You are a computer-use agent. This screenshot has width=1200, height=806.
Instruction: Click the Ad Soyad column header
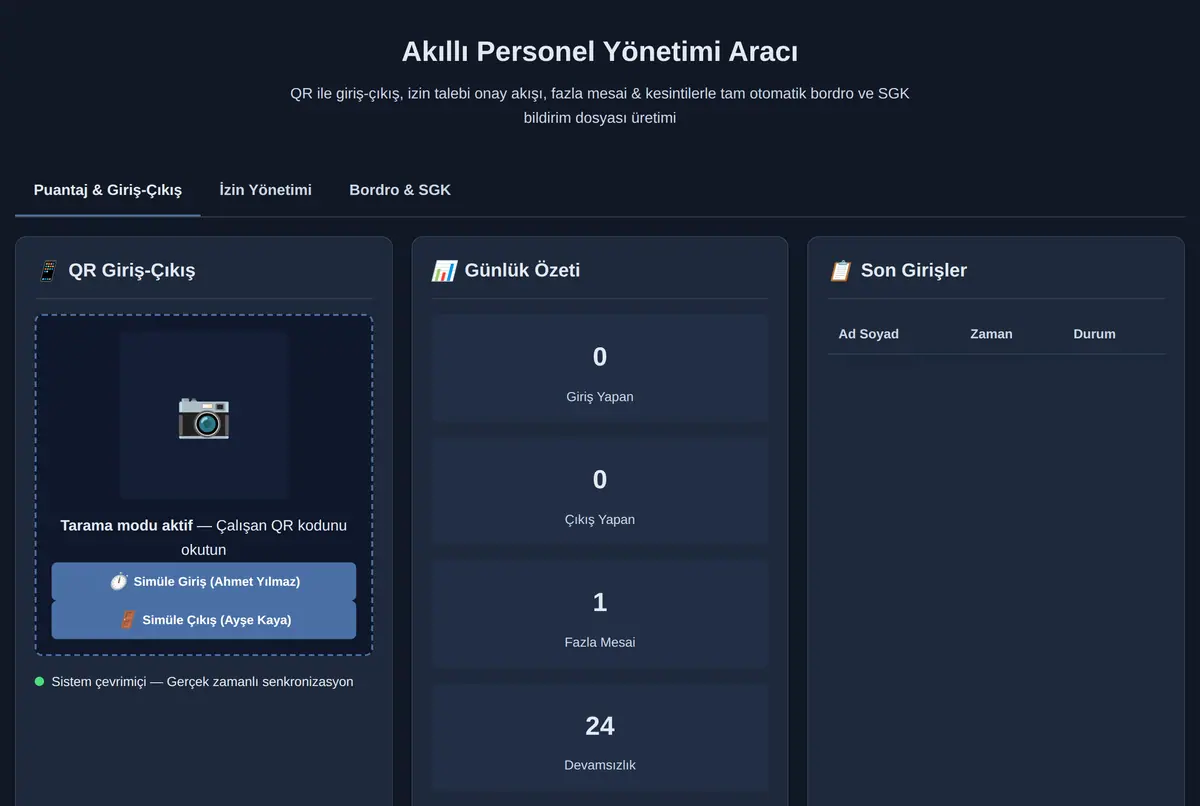pyautogui.click(x=868, y=334)
